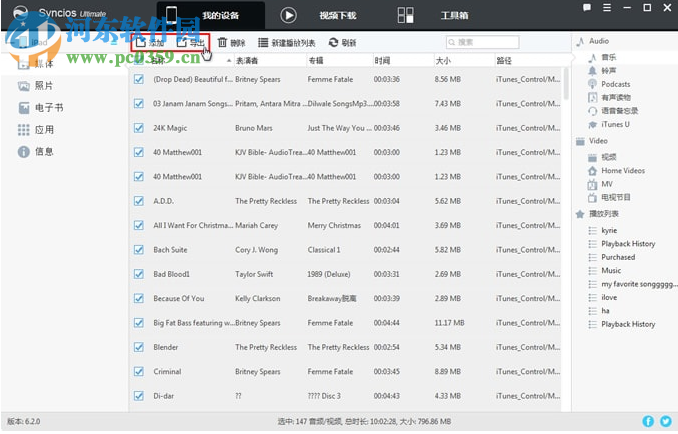678x434 pixels.
Task: Select the Mariah Carey artist cell
Action: pyautogui.click(x=256, y=225)
